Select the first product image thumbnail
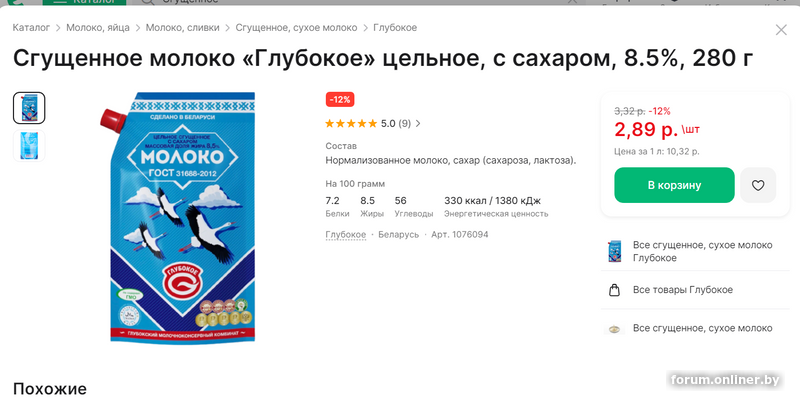Image resolution: width=800 pixels, height=401 pixels. point(29,108)
